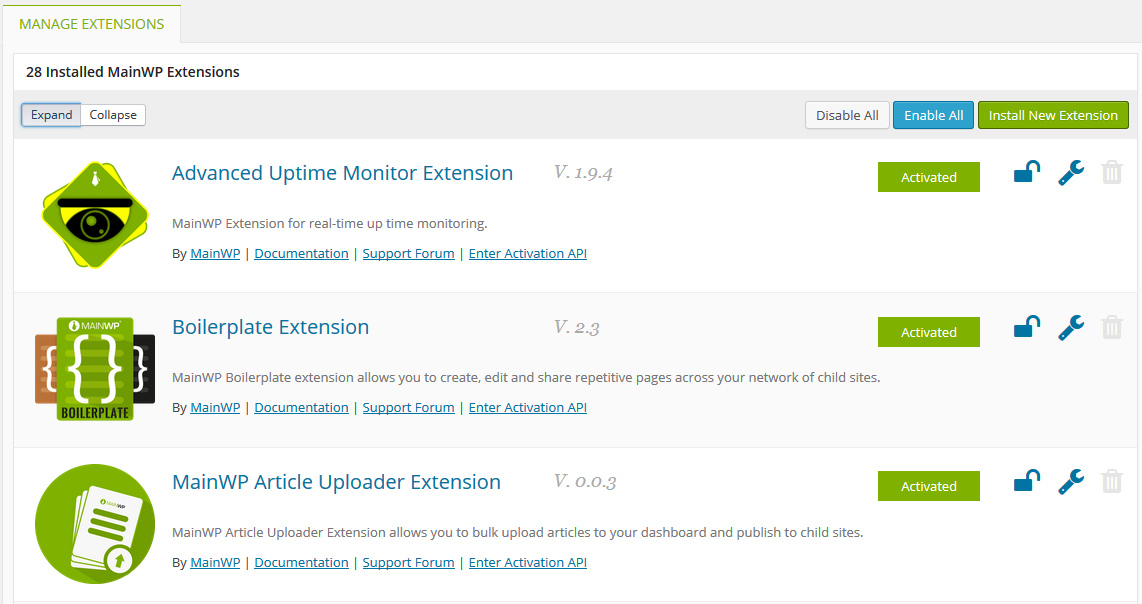The height and width of the screenshot is (604, 1142).
Task: Click padlock icon for Boilerplate Extension
Action: click(x=1027, y=326)
